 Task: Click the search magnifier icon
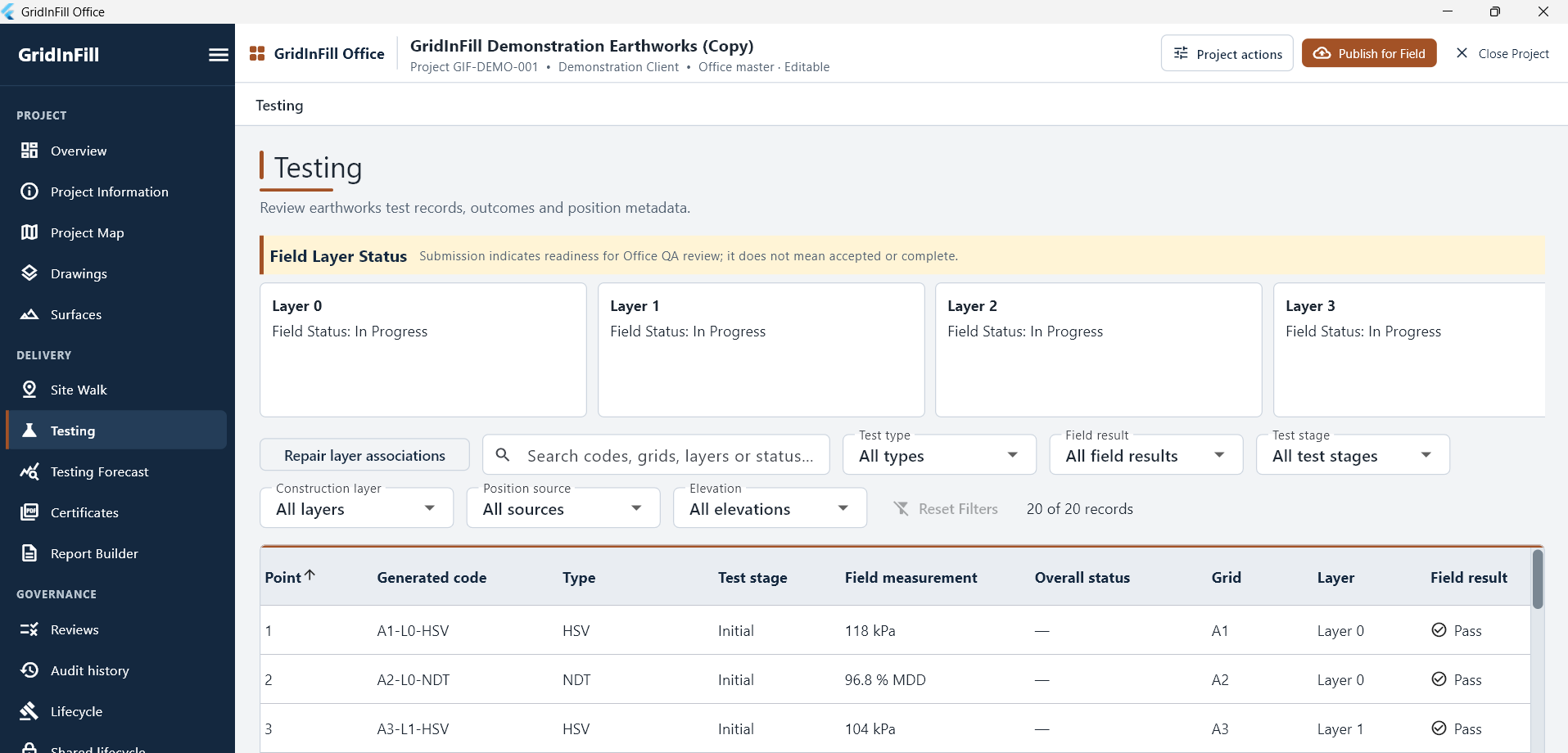point(503,454)
